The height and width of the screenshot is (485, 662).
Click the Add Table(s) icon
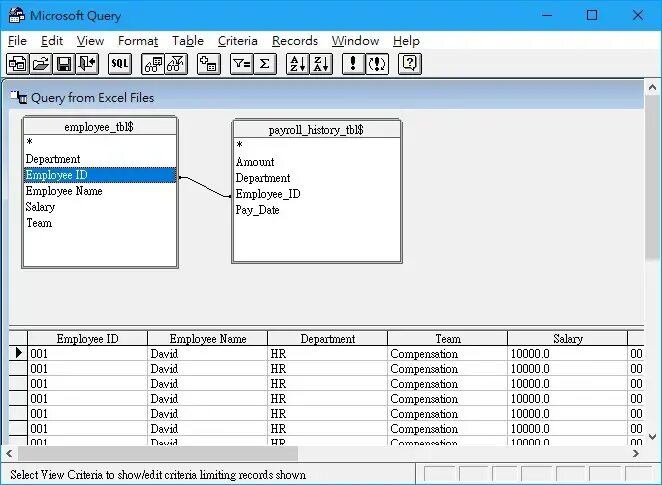tap(209, 64)
